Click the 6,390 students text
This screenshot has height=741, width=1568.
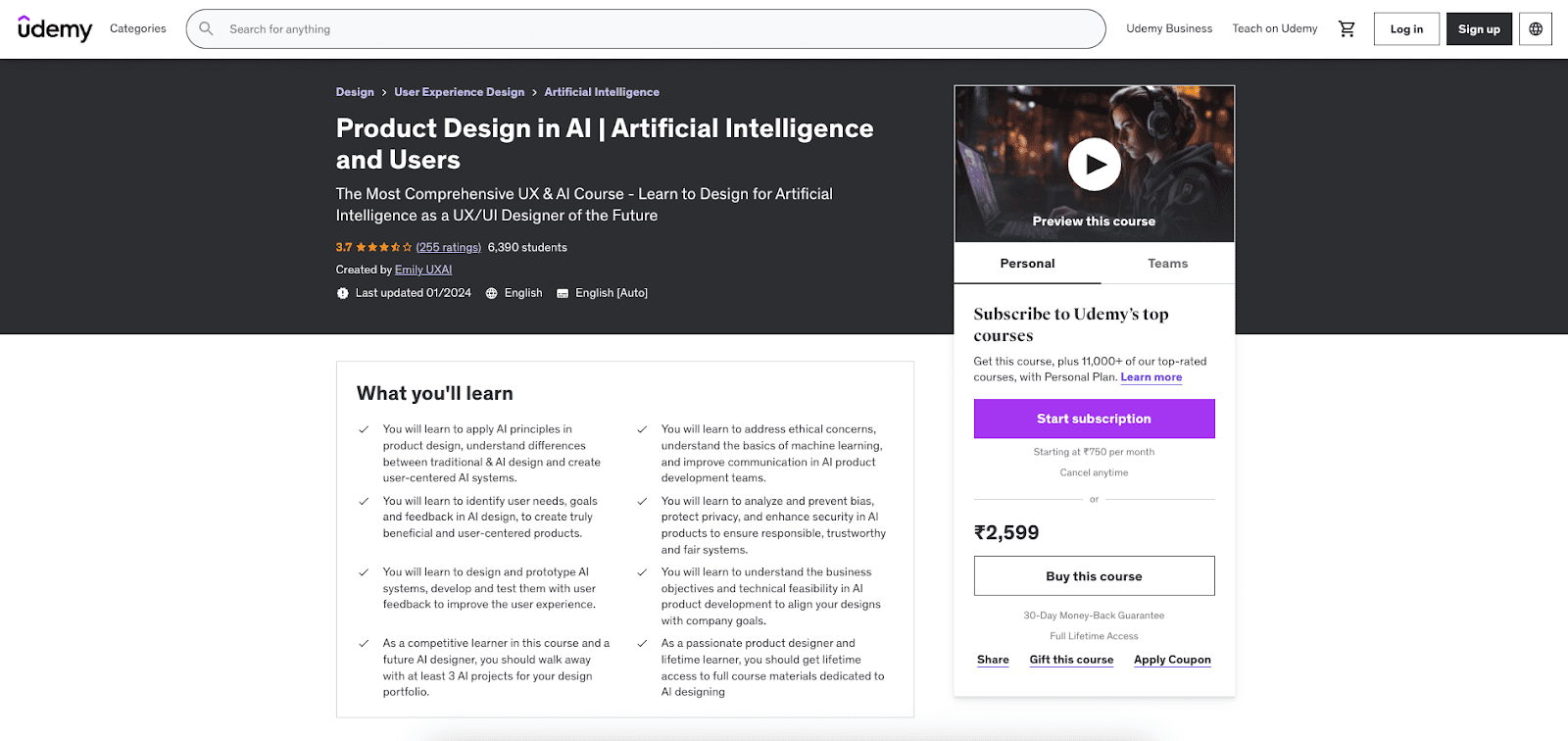(x=527, y=248)
